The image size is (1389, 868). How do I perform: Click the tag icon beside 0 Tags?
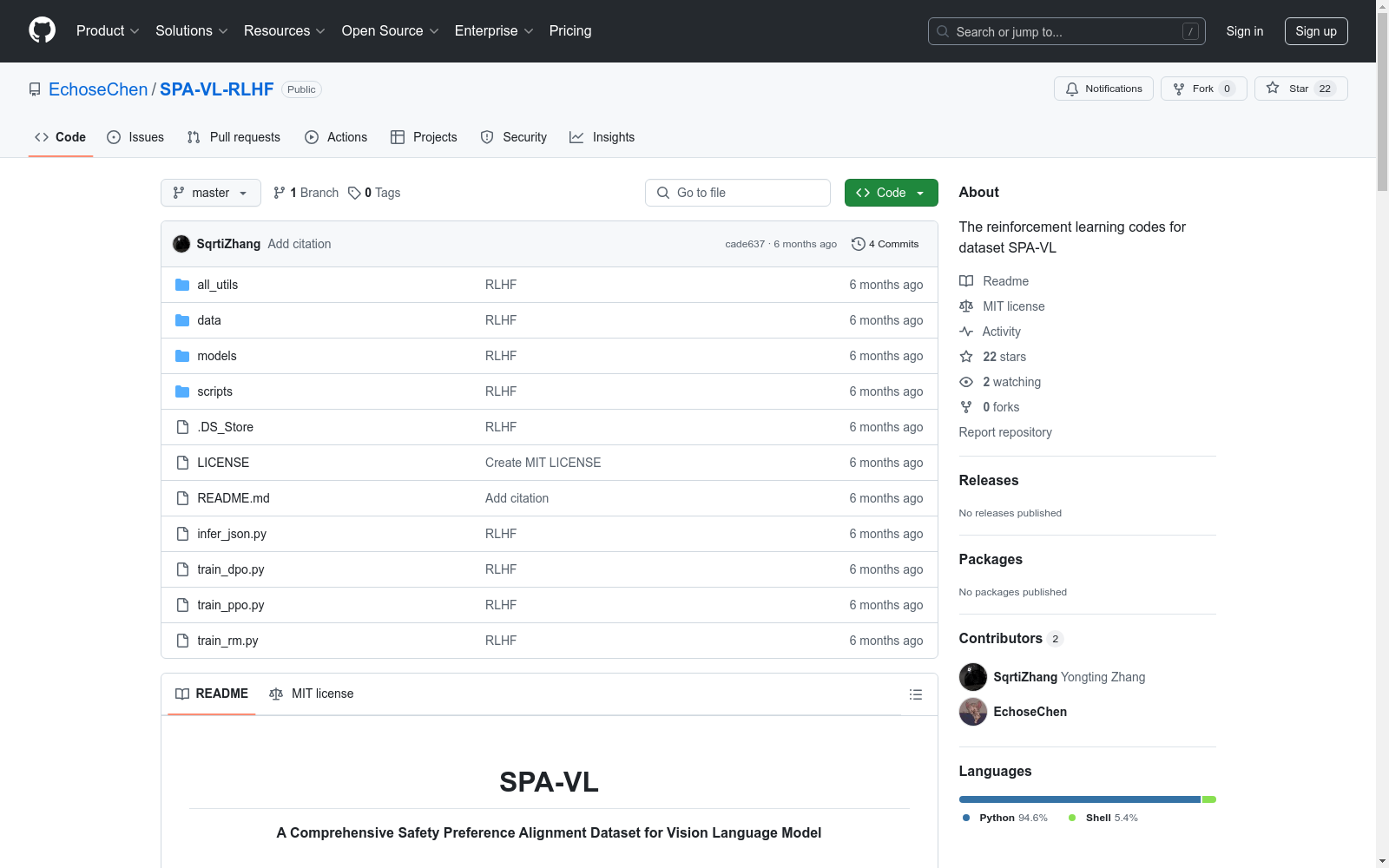[x=354, y=193]
